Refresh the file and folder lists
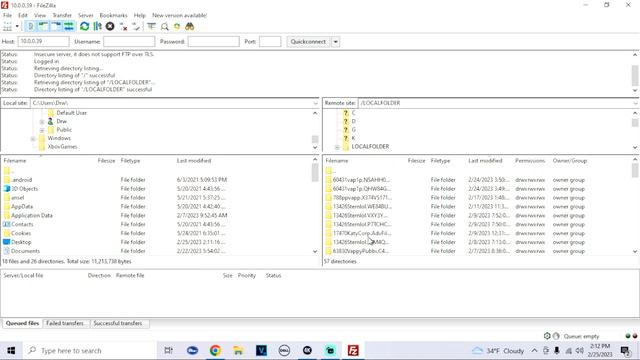640x360 pixels. (x=84, y=27)
